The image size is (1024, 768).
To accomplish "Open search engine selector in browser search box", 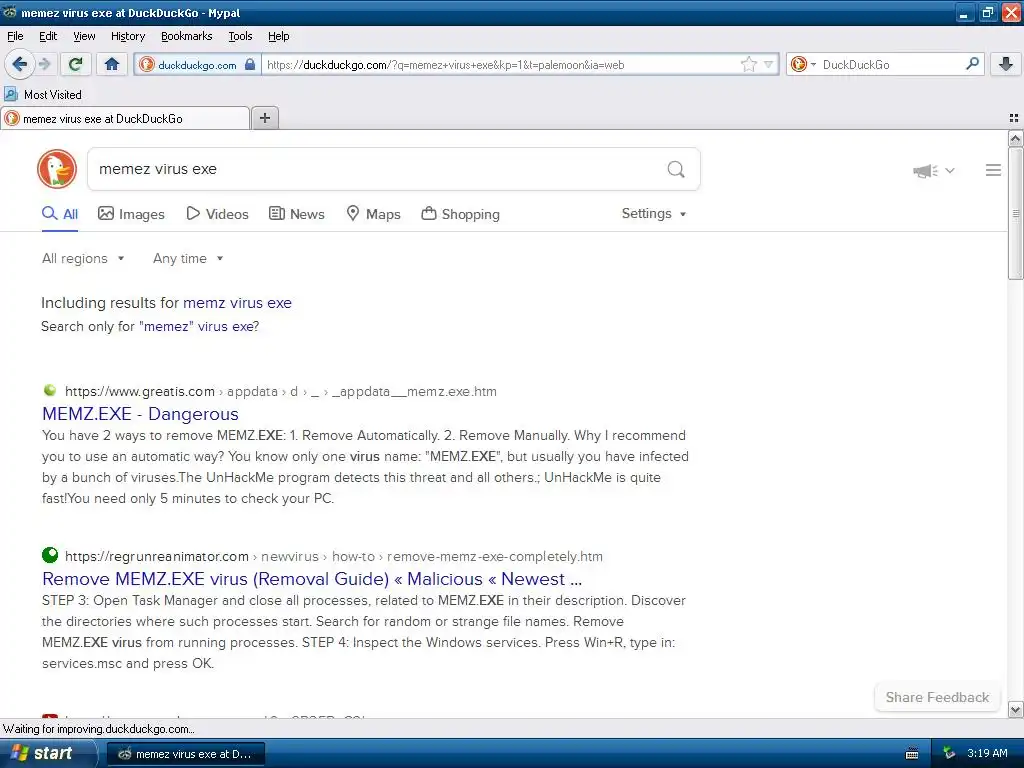I will coord(803,64).
